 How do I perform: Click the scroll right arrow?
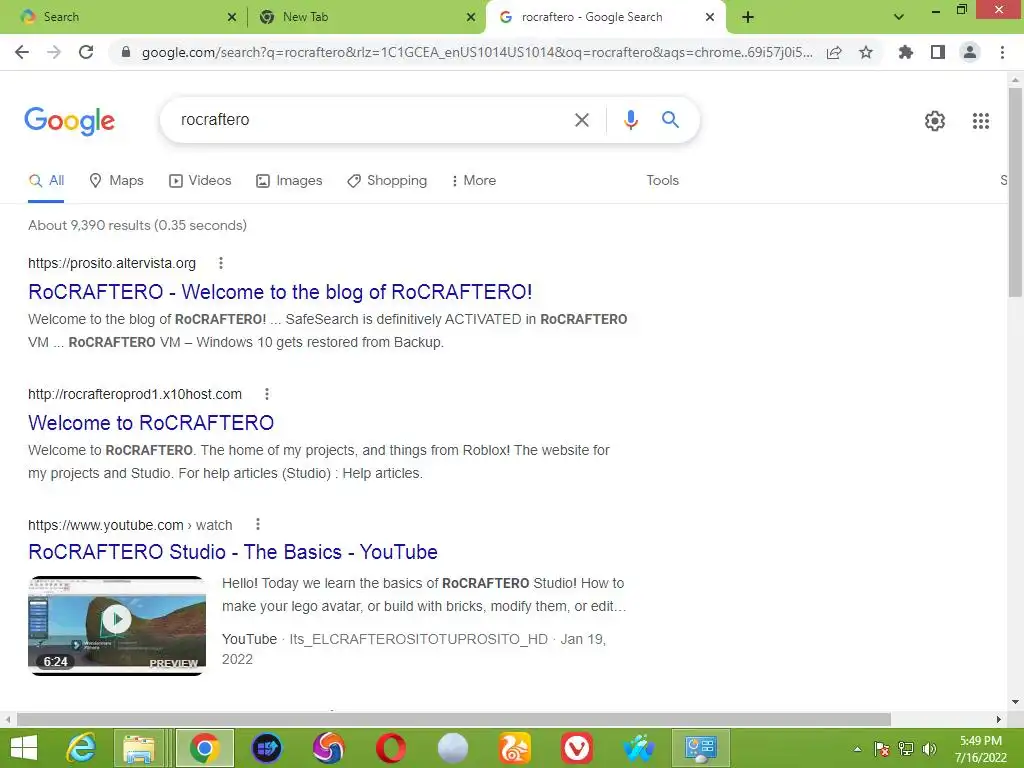(x=999, y=720)
